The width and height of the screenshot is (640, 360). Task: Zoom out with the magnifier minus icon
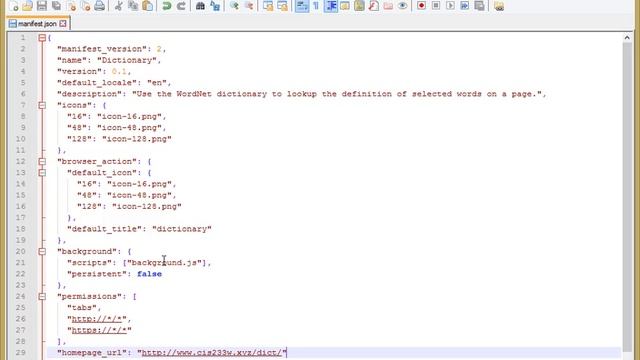249,6
